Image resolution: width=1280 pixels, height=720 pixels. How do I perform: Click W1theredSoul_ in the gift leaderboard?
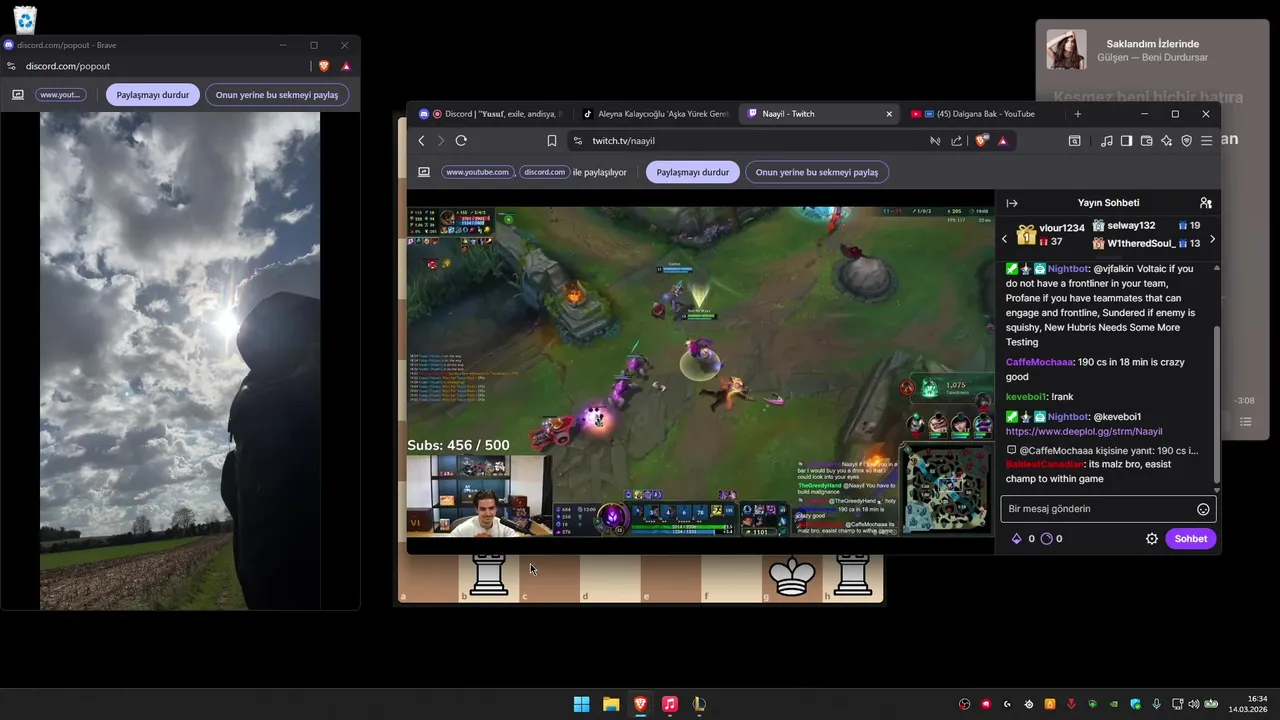(x=1141, y=244)
